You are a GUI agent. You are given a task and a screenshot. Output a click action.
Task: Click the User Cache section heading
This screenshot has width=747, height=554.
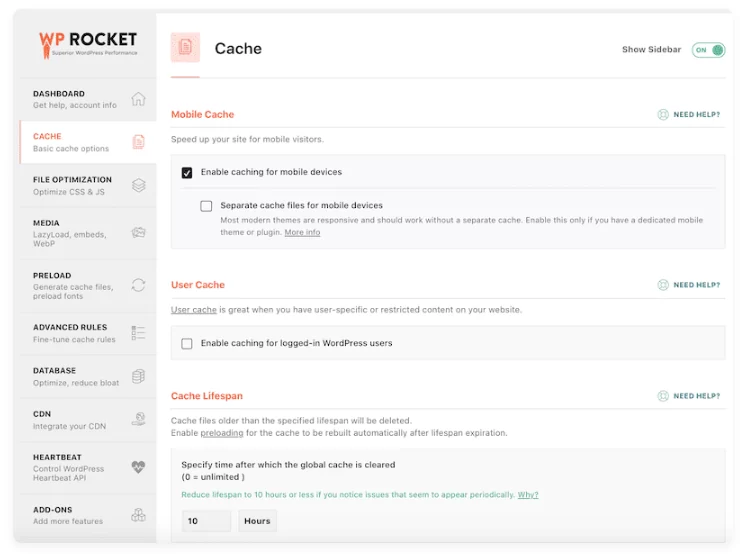click(x=198, y=285)
